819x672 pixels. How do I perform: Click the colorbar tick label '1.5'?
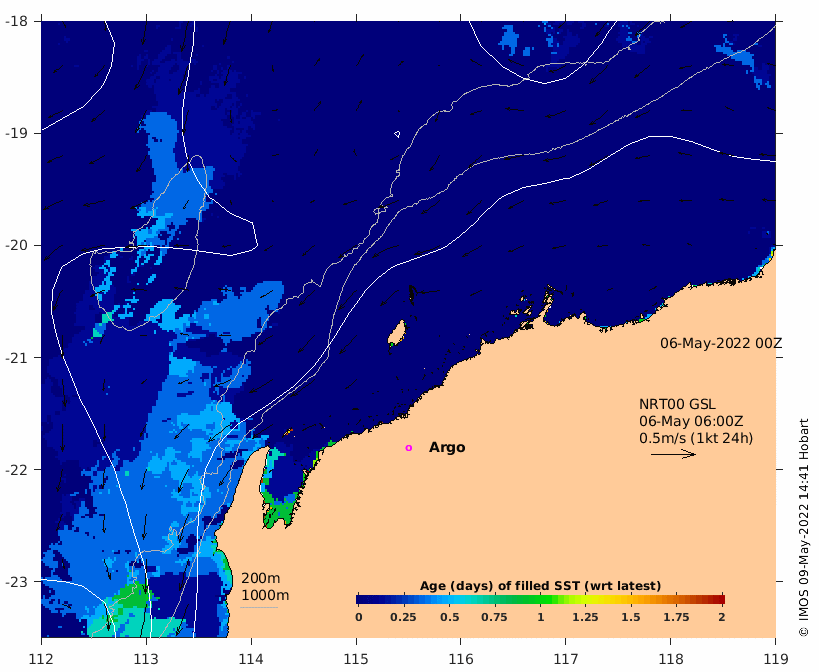[x=630, y=617]
